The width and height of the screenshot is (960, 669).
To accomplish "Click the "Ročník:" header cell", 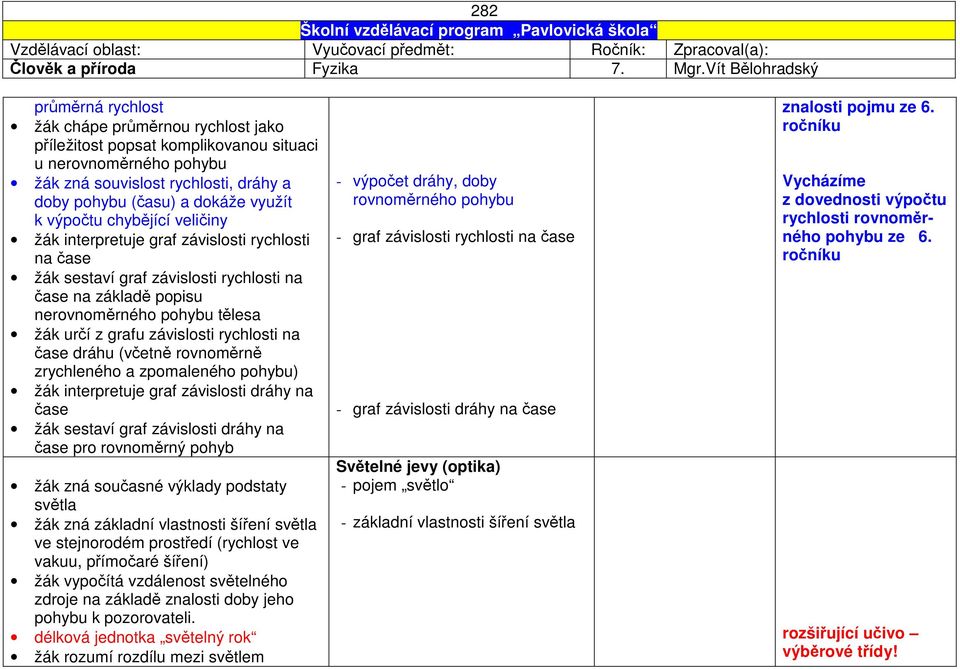I will click(x=618, y=50).
